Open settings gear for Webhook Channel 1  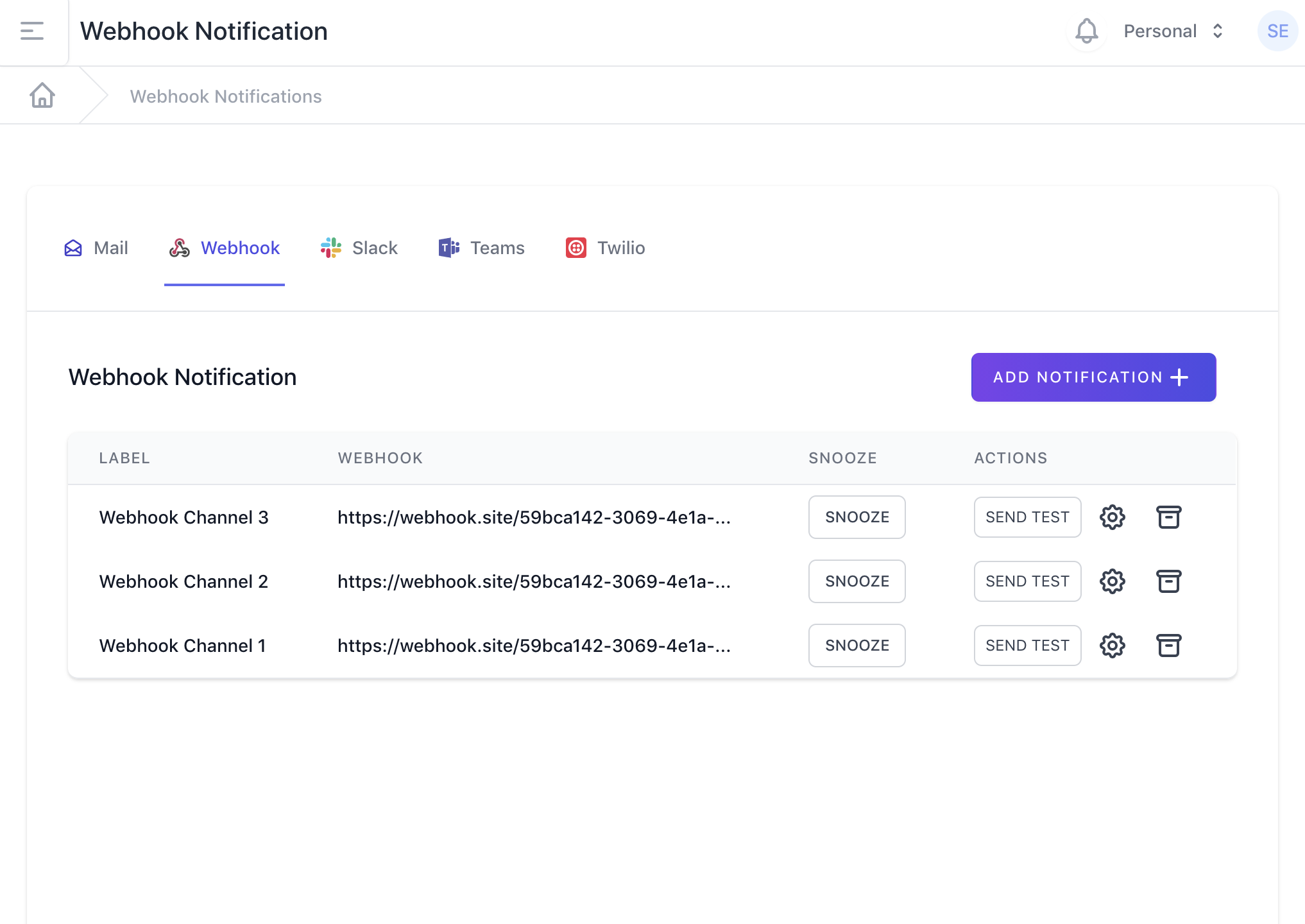click(x=1112, y=646)
